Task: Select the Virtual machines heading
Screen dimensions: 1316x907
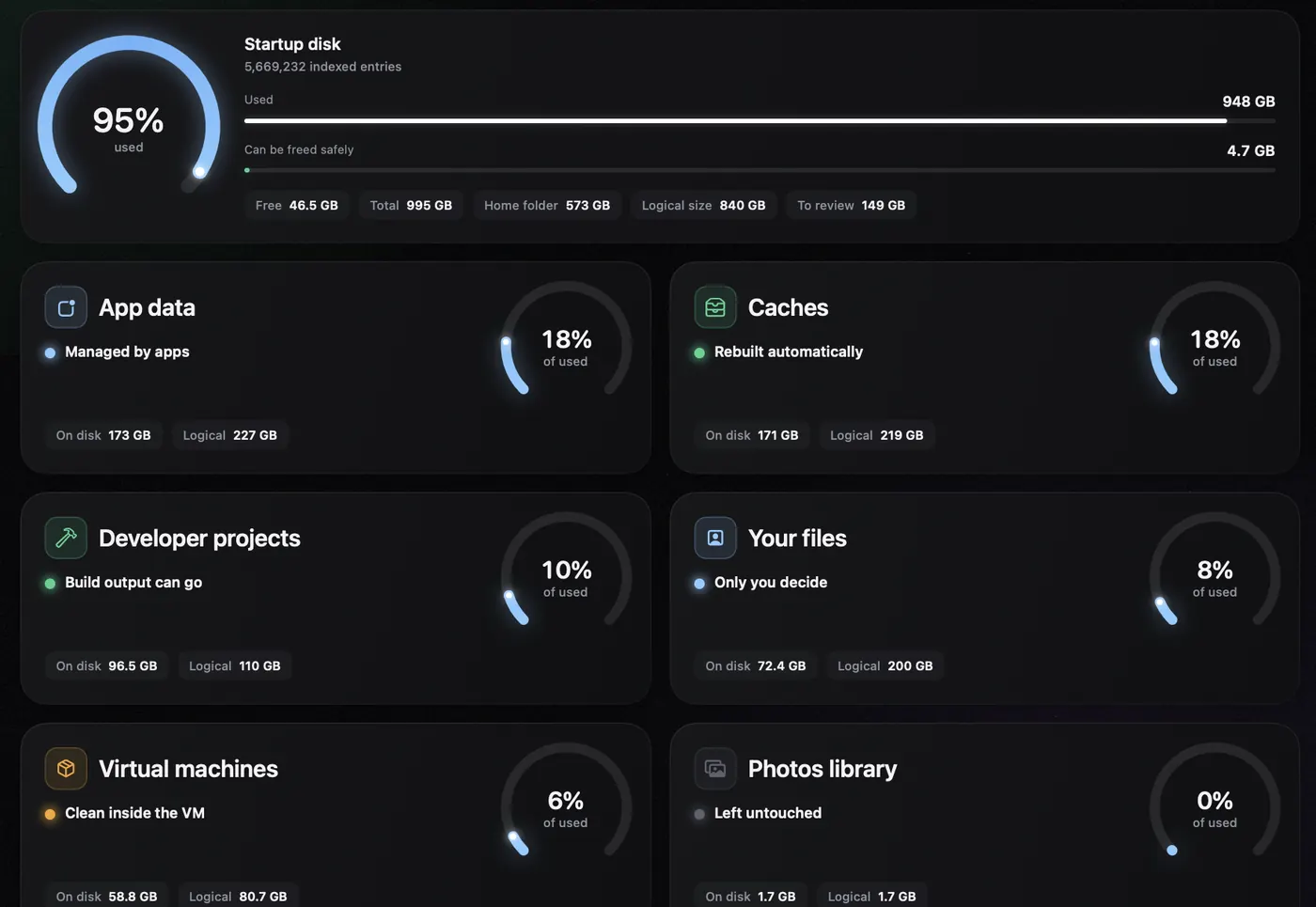Action: click(x=188, y=769)
